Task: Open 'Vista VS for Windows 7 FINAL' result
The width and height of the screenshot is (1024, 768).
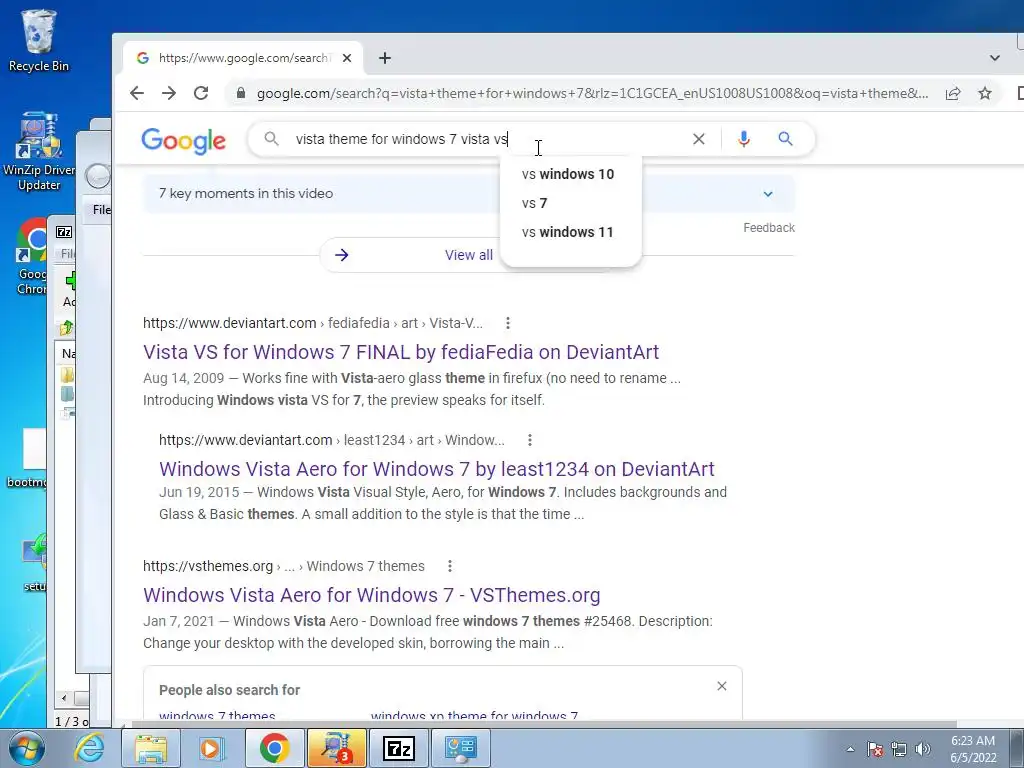Action: 401,352
